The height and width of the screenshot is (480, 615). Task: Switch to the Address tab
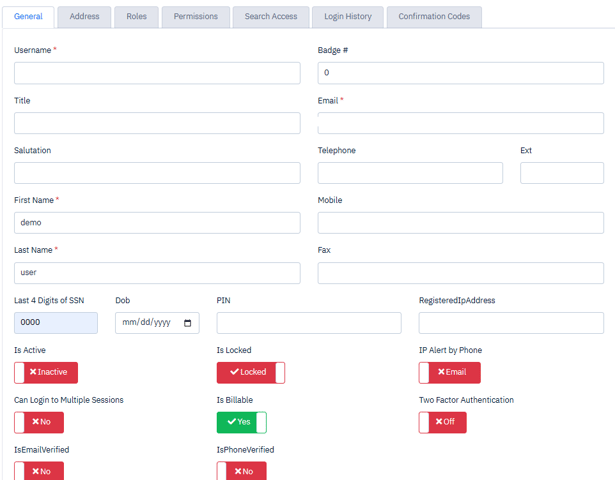click(x=84, y=17)
